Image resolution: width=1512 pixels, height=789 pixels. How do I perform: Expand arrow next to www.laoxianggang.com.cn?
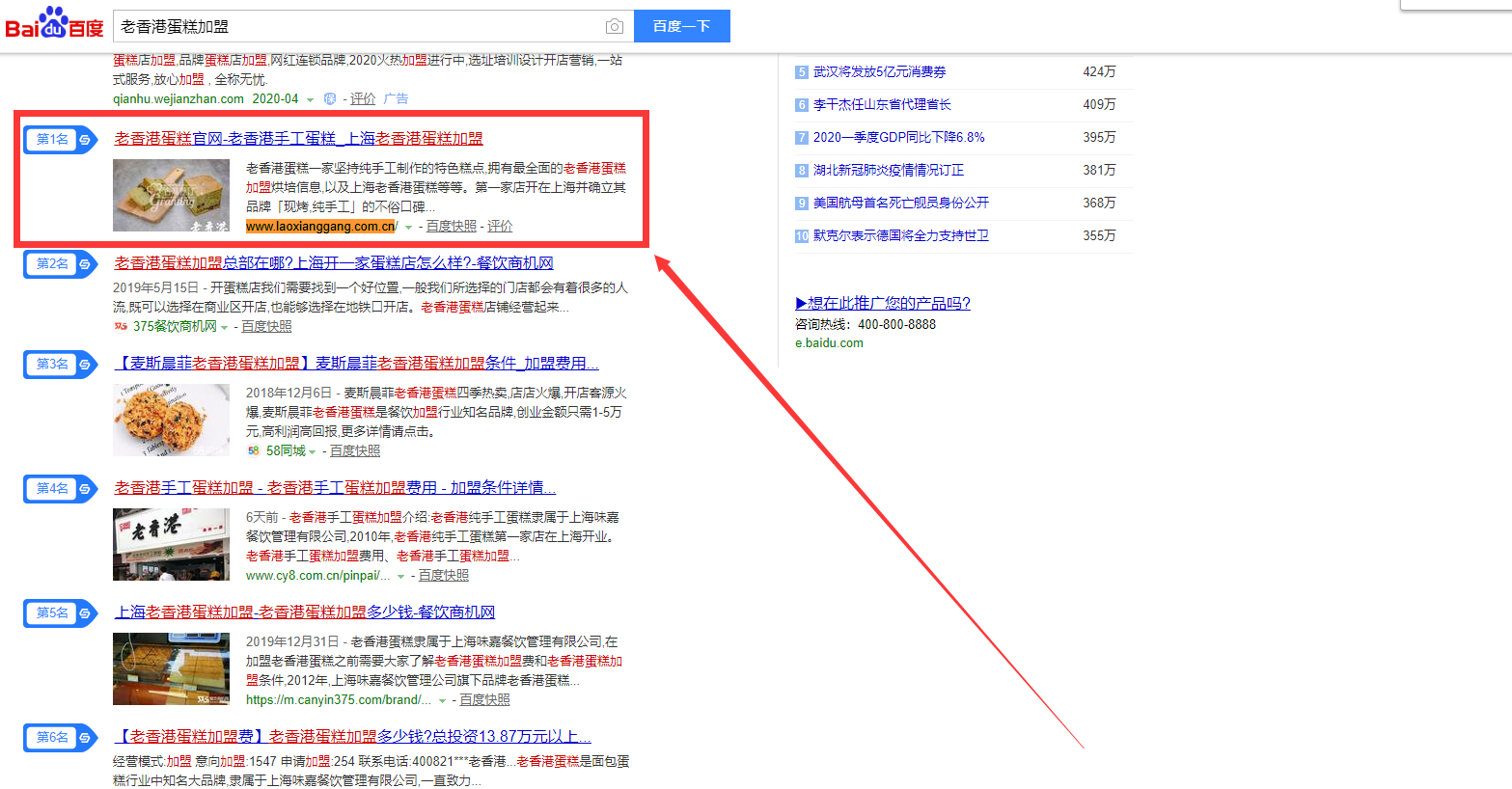coord(409,227)
